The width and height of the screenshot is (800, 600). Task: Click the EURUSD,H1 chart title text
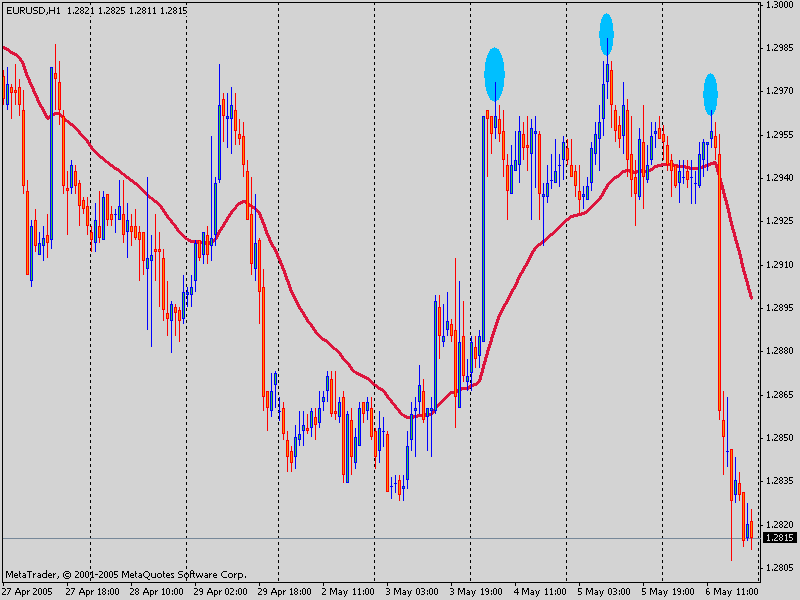[33, 10]
